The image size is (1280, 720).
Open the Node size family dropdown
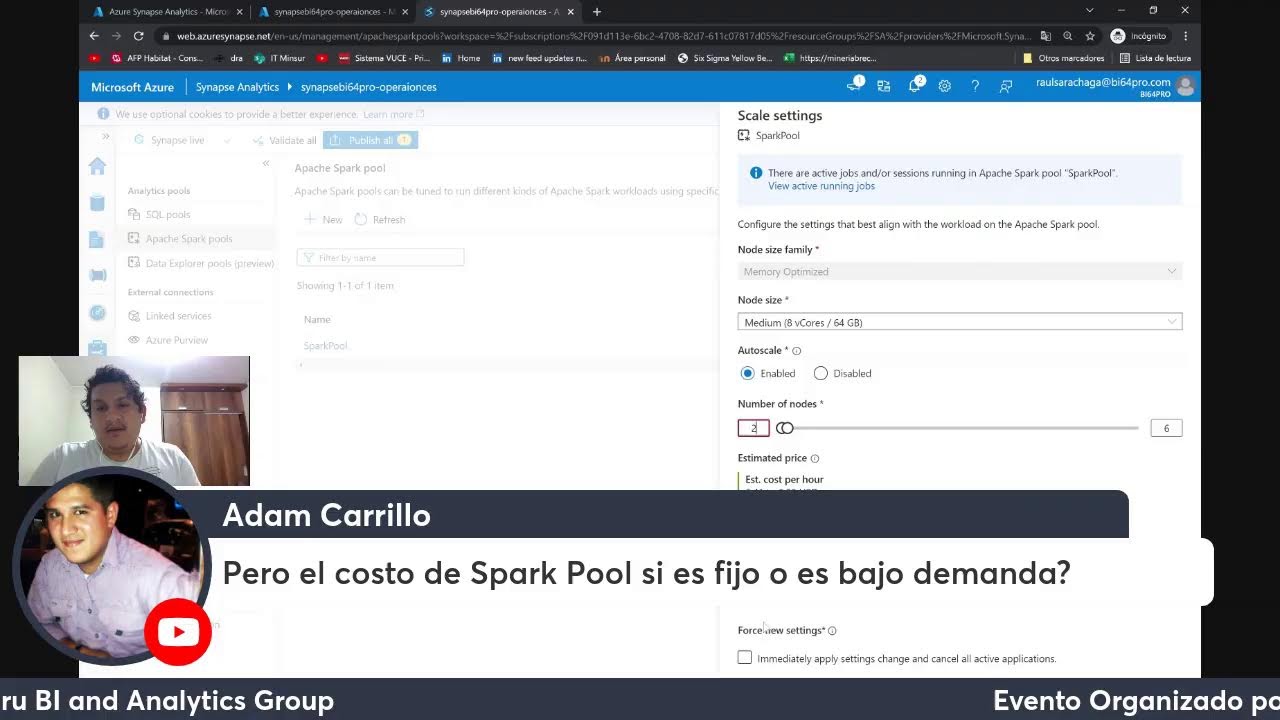(960, 271)
